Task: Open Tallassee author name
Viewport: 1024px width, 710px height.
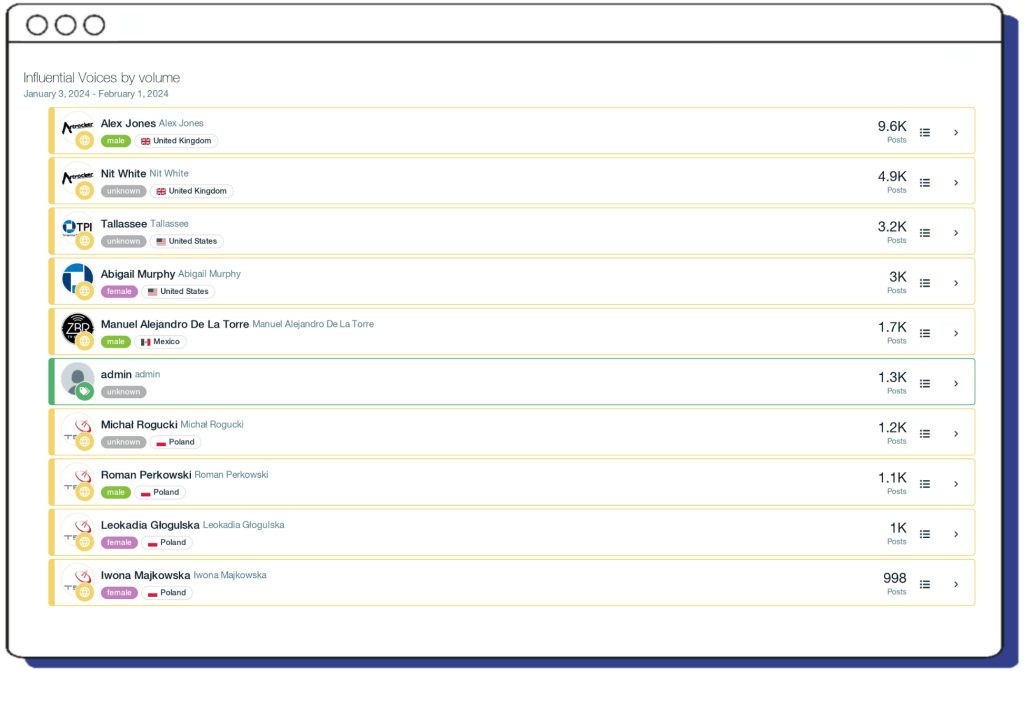Action: point(124,224)
